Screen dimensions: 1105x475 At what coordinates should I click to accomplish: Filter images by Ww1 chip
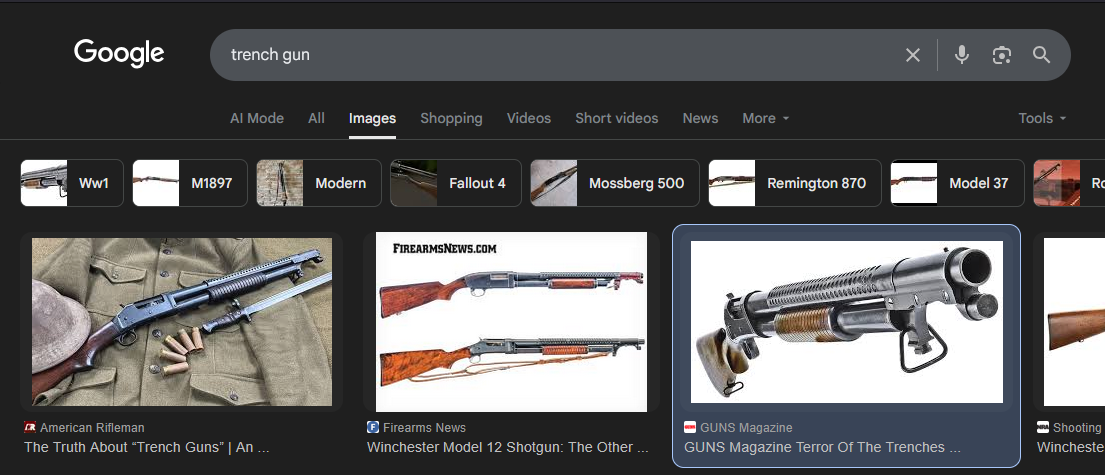pyautogui.click(x=72, y=183)
